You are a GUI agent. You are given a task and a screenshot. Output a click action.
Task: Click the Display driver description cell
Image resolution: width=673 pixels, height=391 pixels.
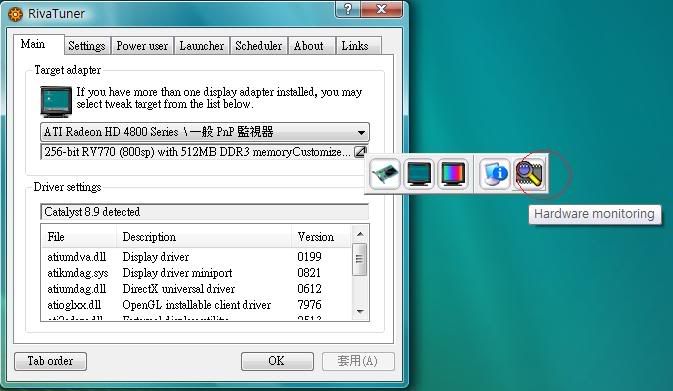pyautogui.click(x=156, y=257)
